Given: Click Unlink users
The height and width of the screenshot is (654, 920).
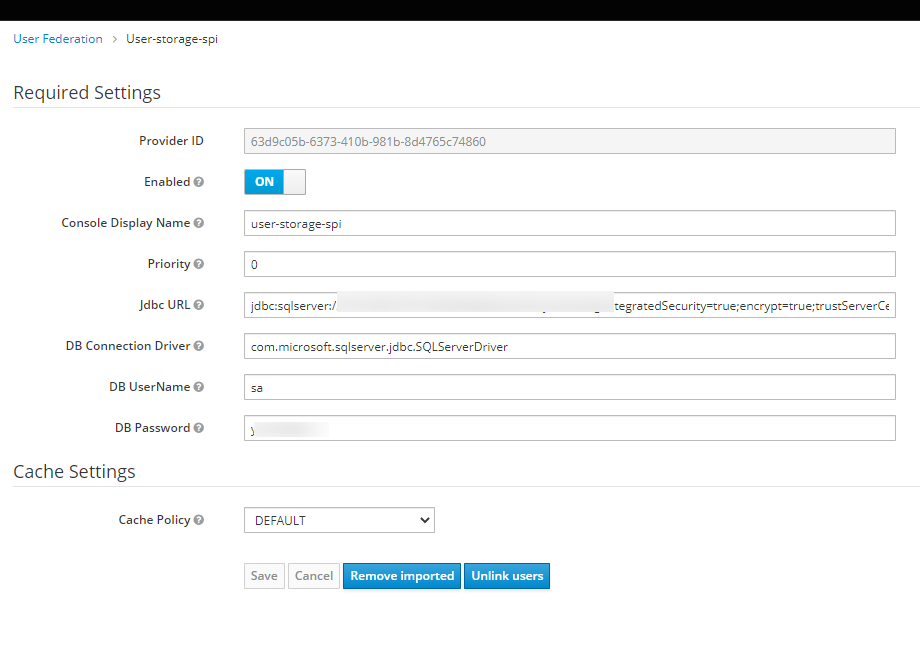Looking at the screenshot, I should coord(506,575).
